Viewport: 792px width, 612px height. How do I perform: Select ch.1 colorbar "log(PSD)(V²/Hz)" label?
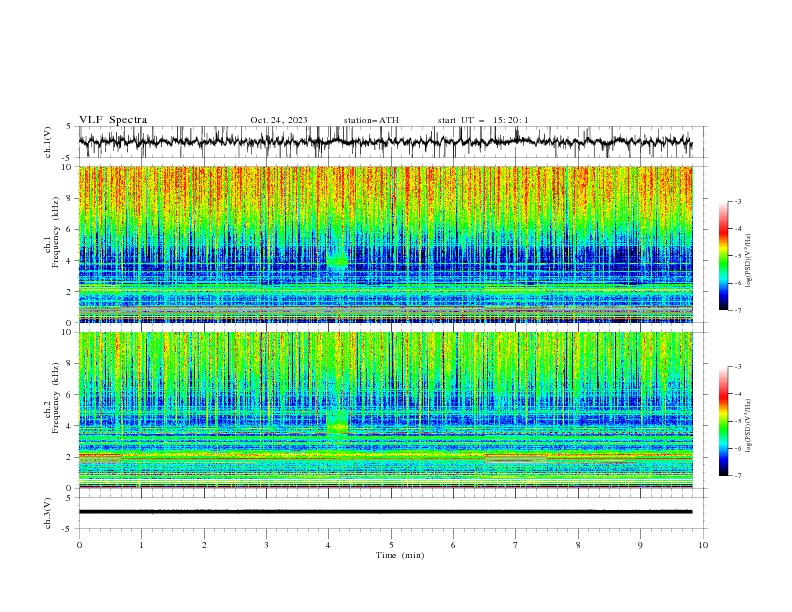pos(748,261)
